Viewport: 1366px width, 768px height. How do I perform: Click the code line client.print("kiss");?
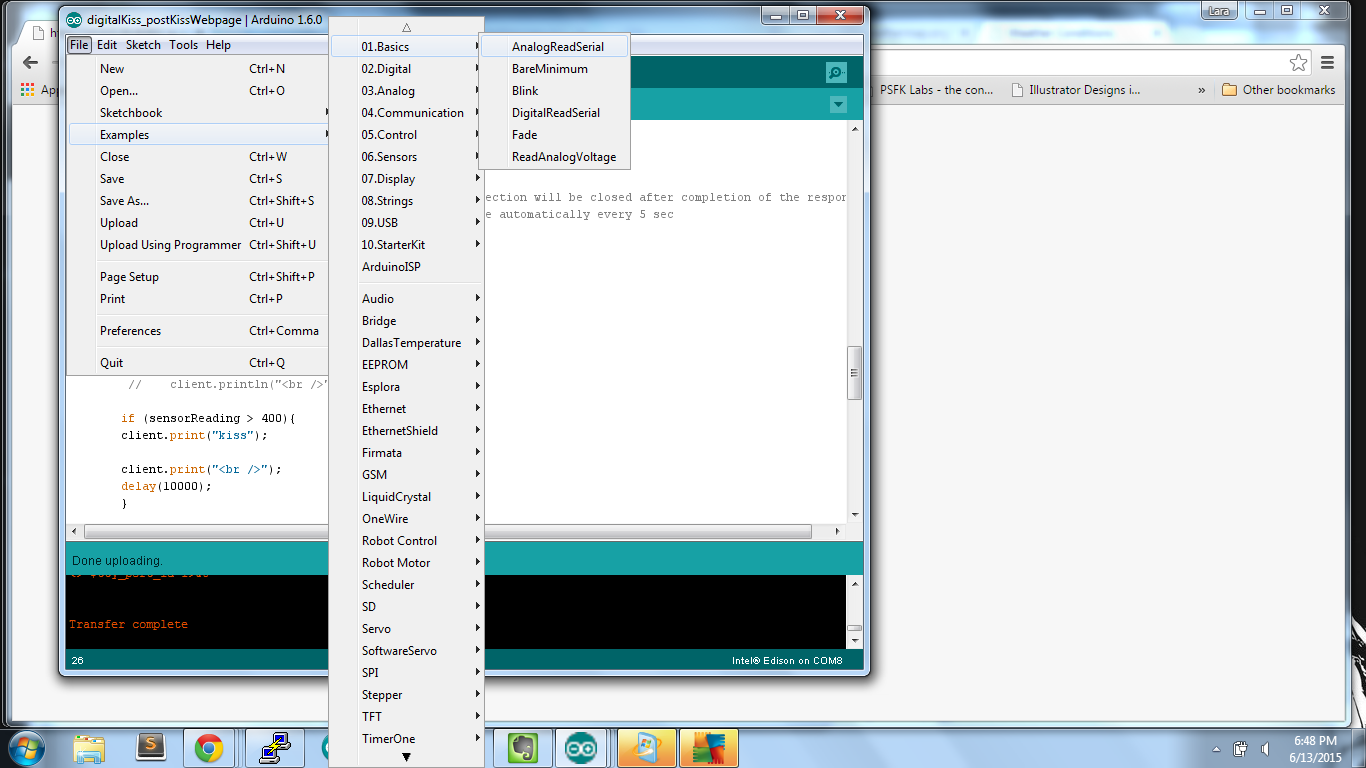(x=195, y=435)
